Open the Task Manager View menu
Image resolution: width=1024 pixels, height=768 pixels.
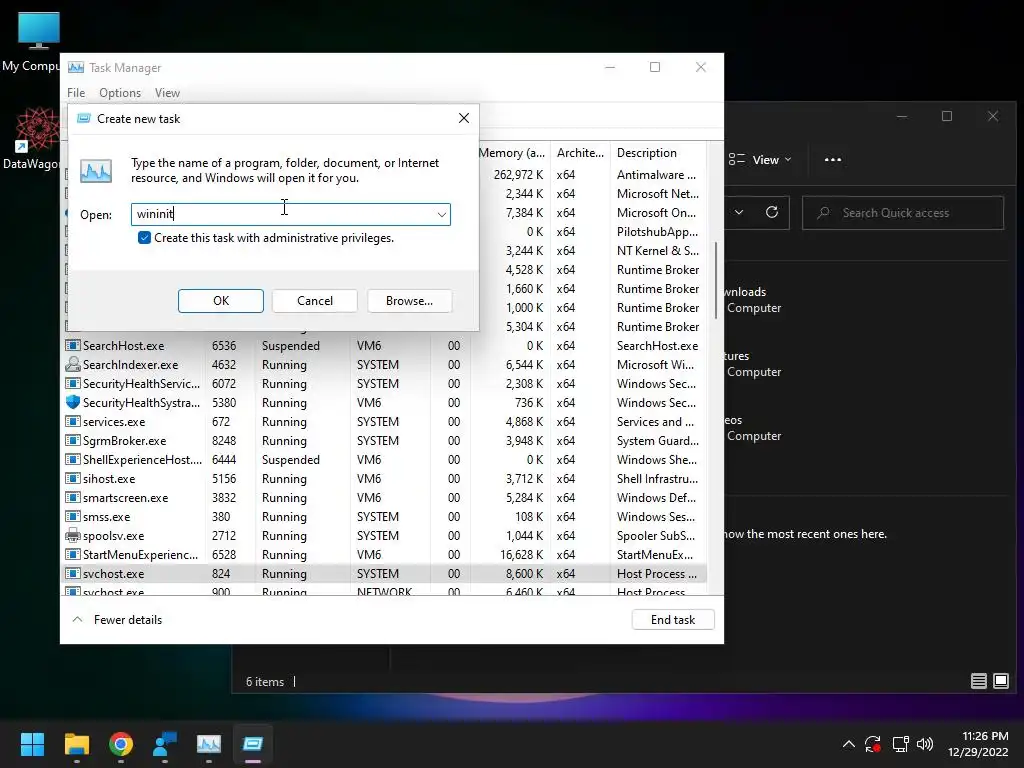point(167,93)
